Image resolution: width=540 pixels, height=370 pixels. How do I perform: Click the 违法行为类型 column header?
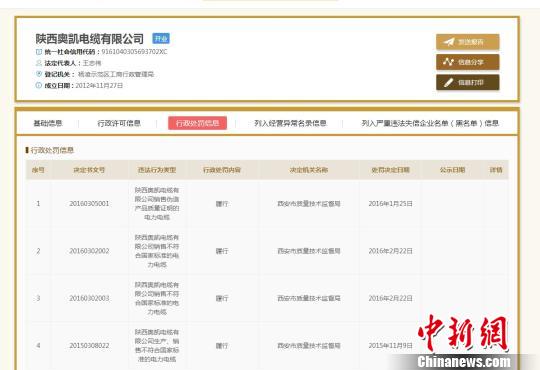(157, 170)
